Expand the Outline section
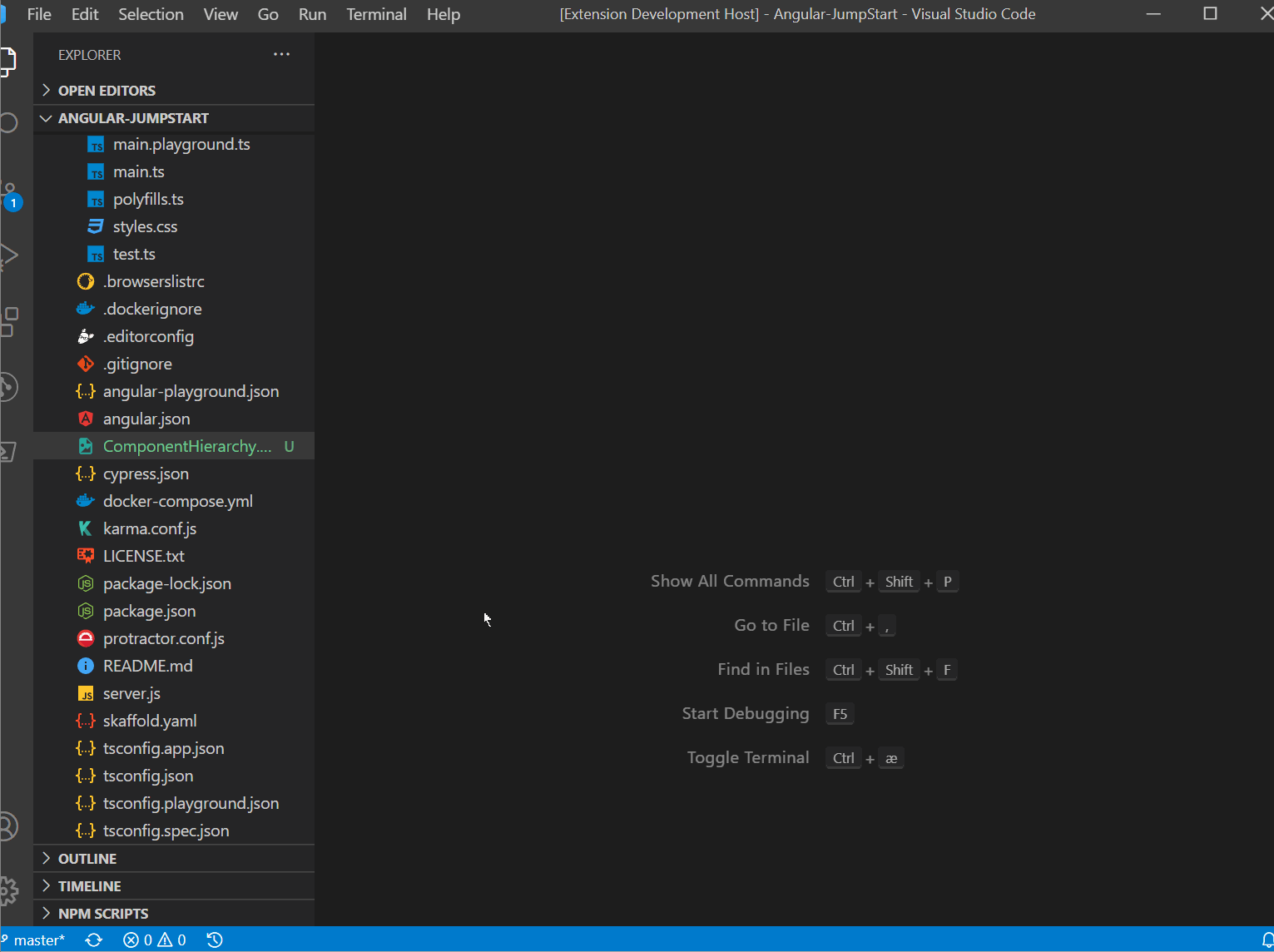 click(x=174, y=858)
